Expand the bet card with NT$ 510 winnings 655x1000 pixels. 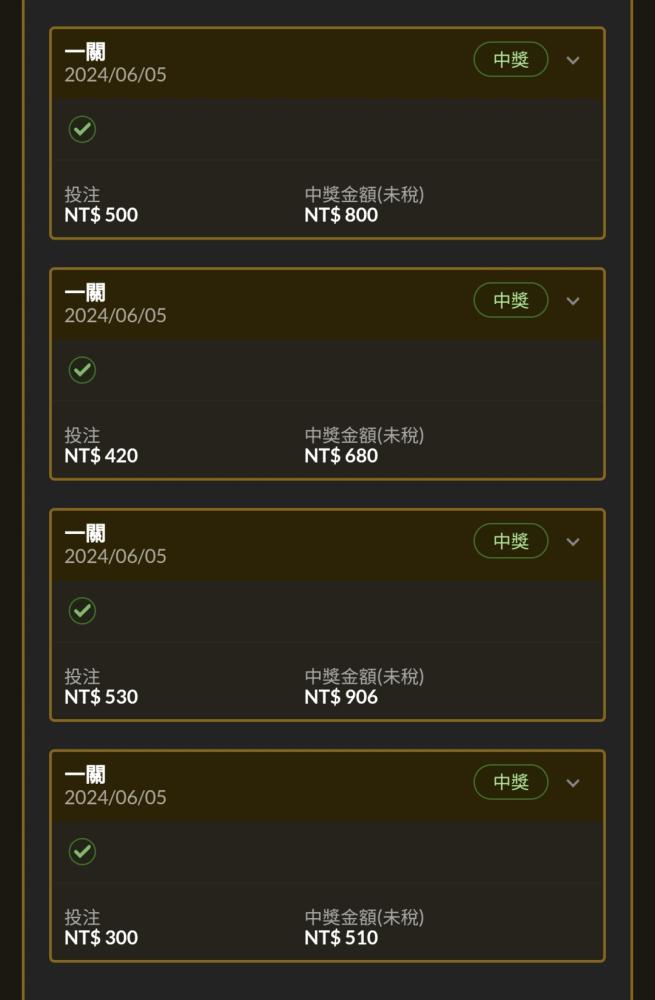pyautogui.click(x=573, y=783)
